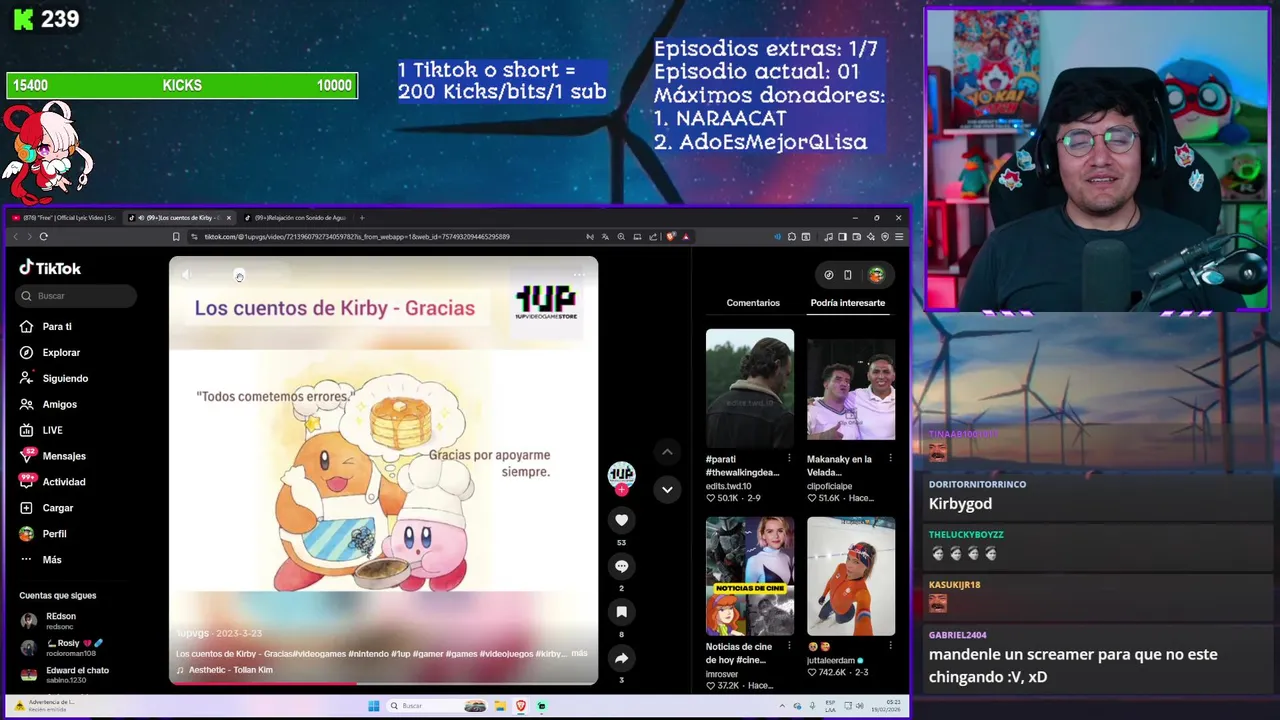Click the Buscar search field in TikTok
The width and height of the screenshot is (1280, 720).
click(x=76, y=296)
